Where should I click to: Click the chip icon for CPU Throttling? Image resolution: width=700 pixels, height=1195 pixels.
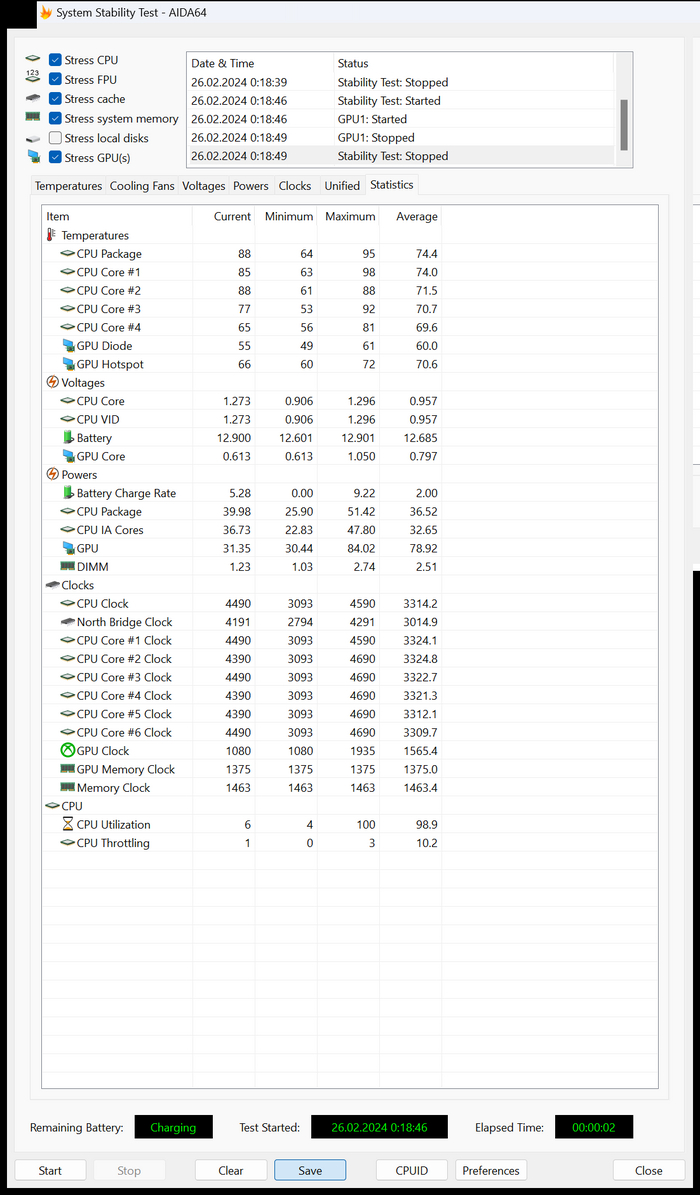68,843
